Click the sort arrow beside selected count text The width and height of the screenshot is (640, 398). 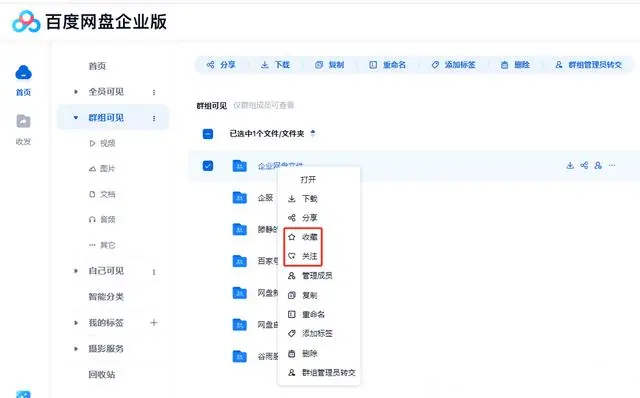(313, 133)
